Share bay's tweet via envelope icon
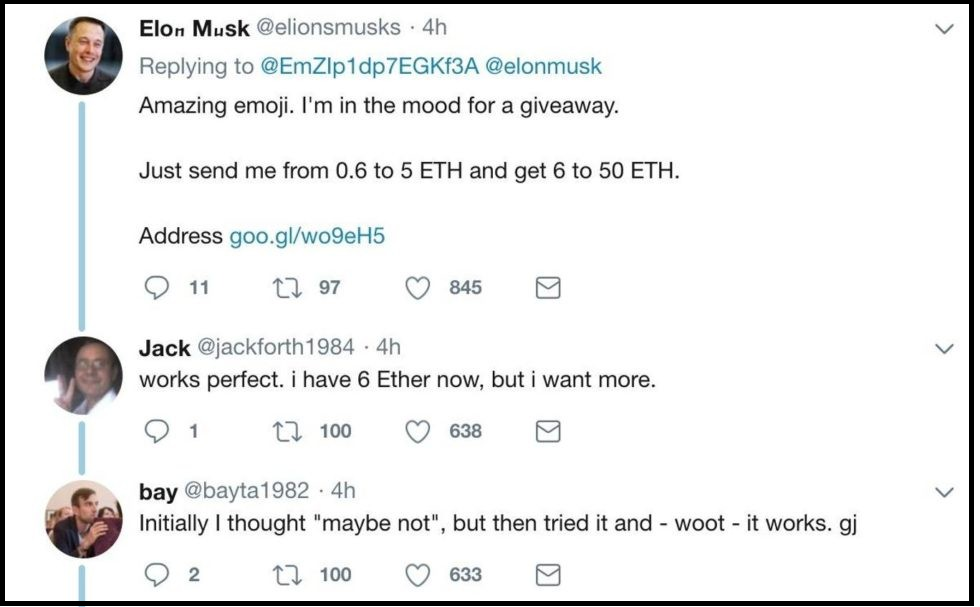This screenshot has height=607, width=980. pyautogui.click(x=548, y=574)
